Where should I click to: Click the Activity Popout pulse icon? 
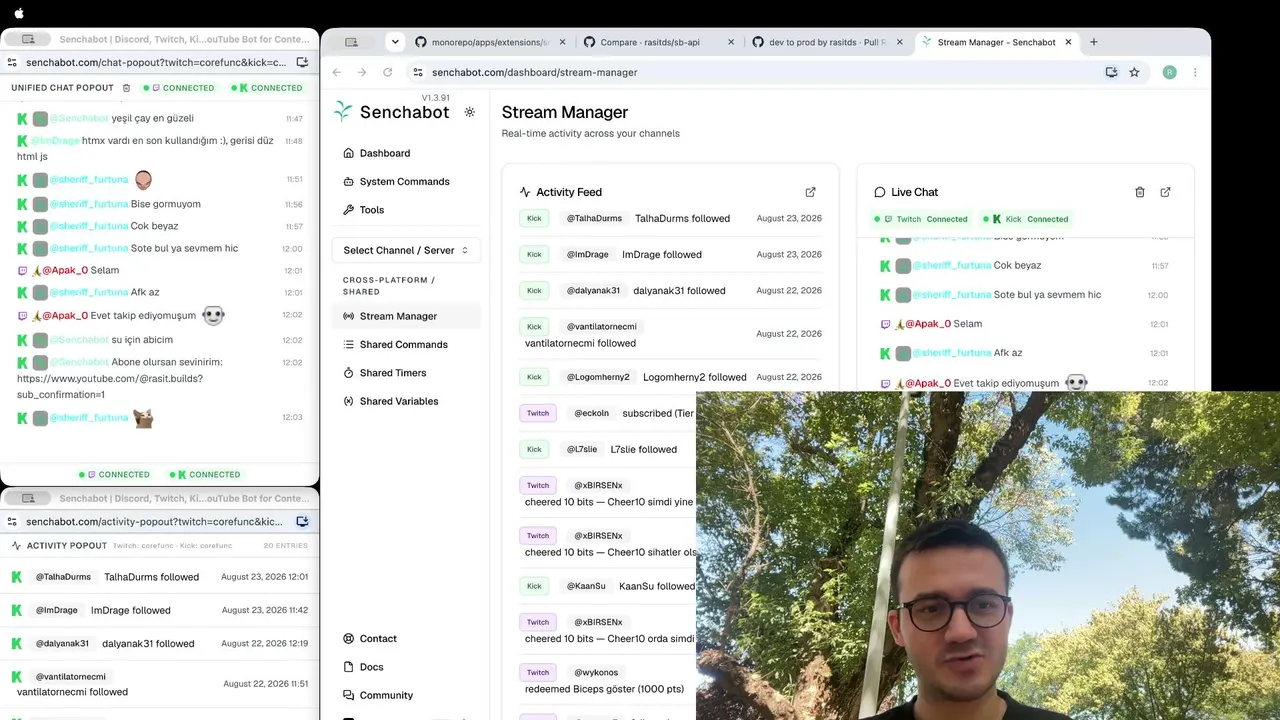tap(17, 546)
